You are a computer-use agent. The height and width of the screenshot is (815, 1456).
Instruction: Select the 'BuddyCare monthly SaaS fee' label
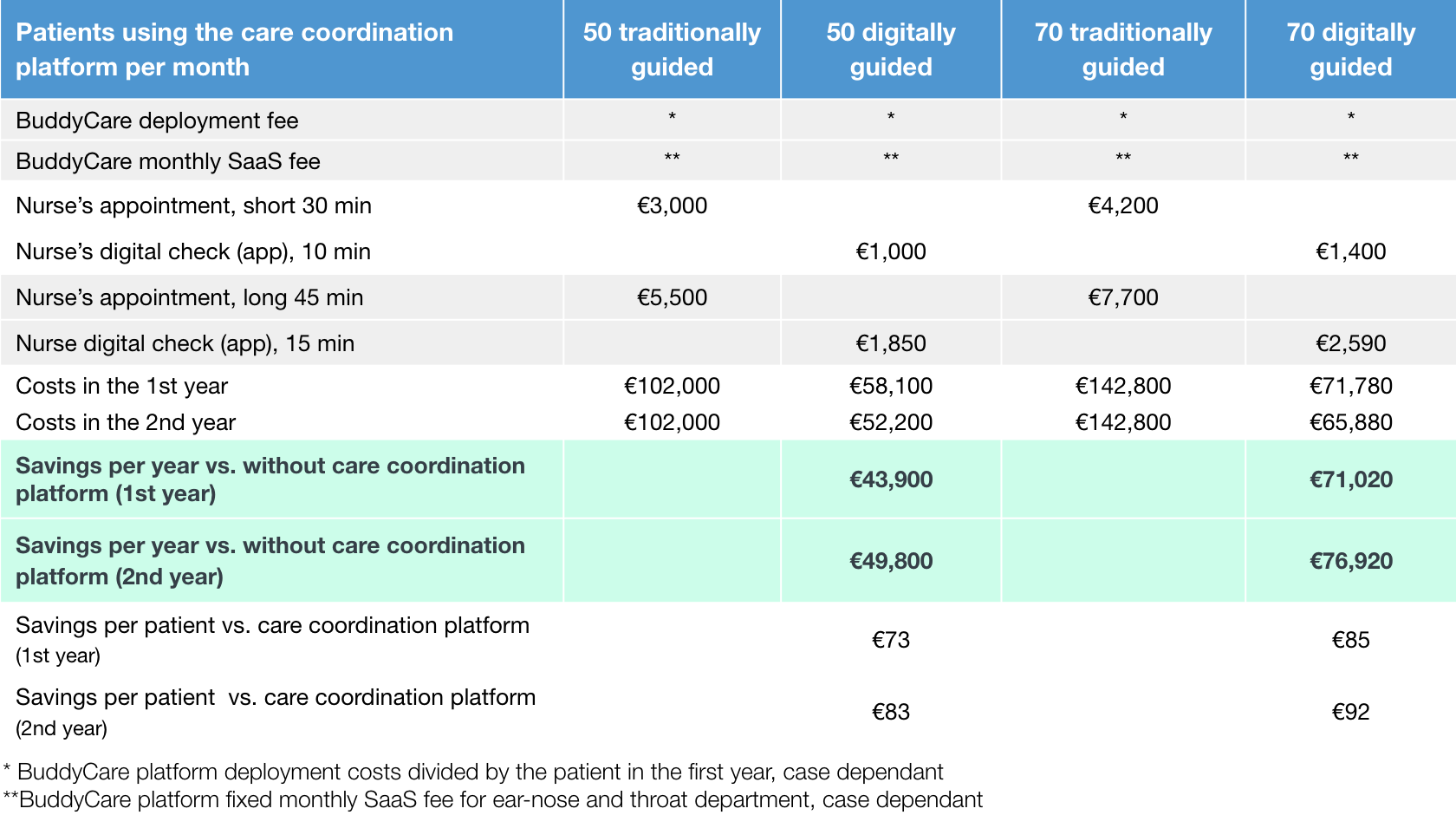tap(168, 161)
